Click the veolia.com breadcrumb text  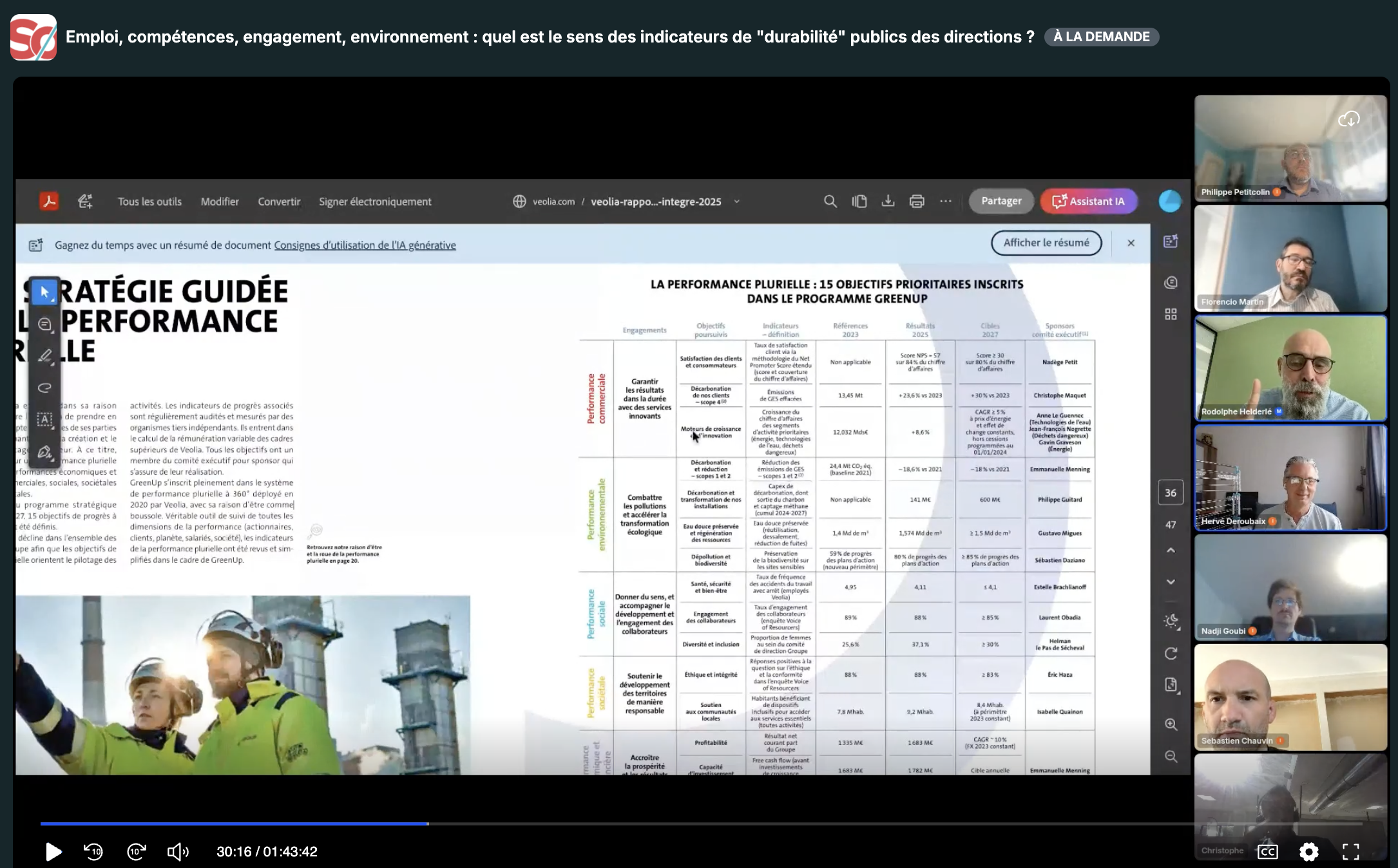click(x=553, y=202)
